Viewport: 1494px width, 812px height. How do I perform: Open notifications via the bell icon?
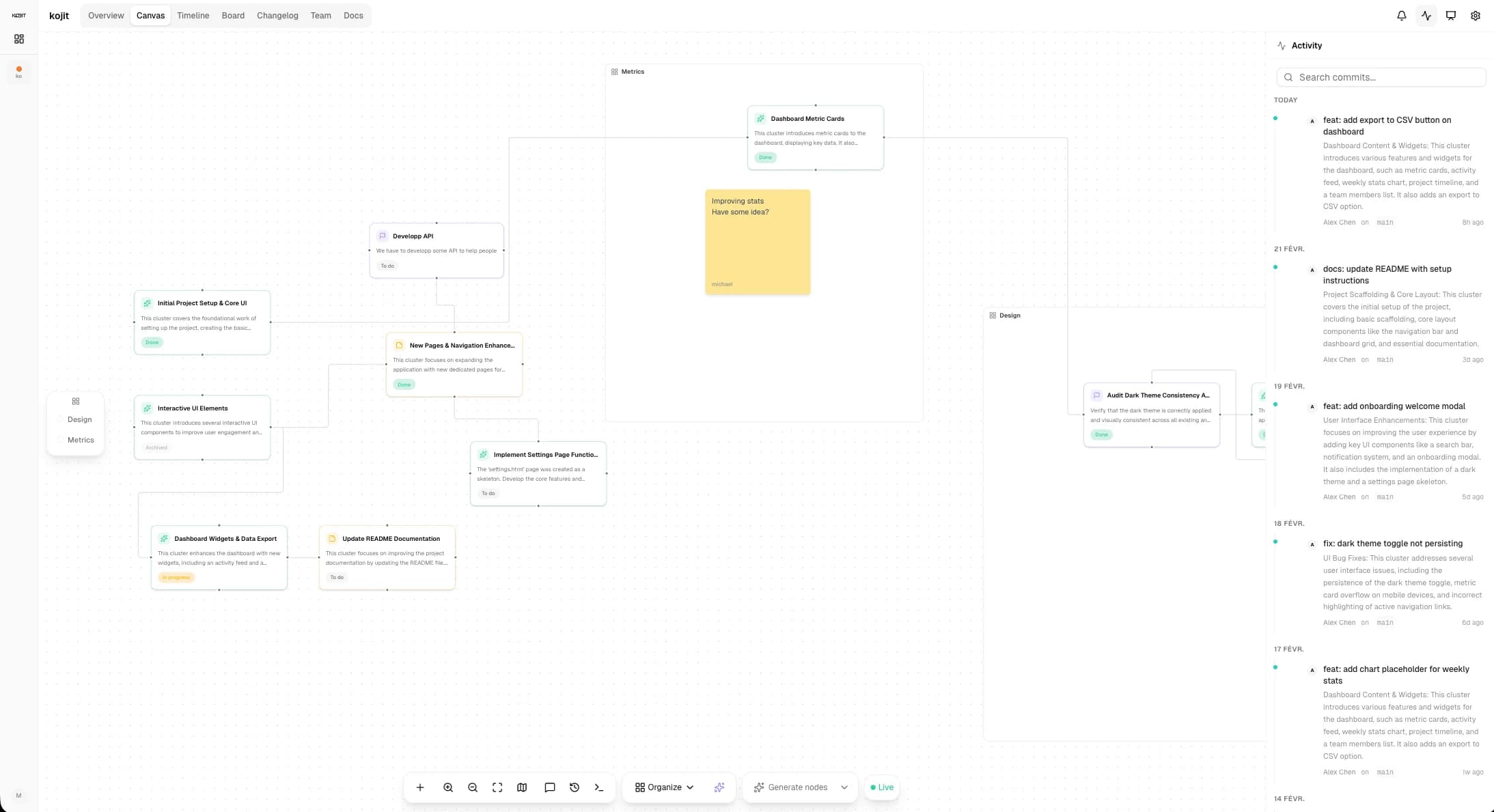pyautogui.click(x=1401, y=15)
